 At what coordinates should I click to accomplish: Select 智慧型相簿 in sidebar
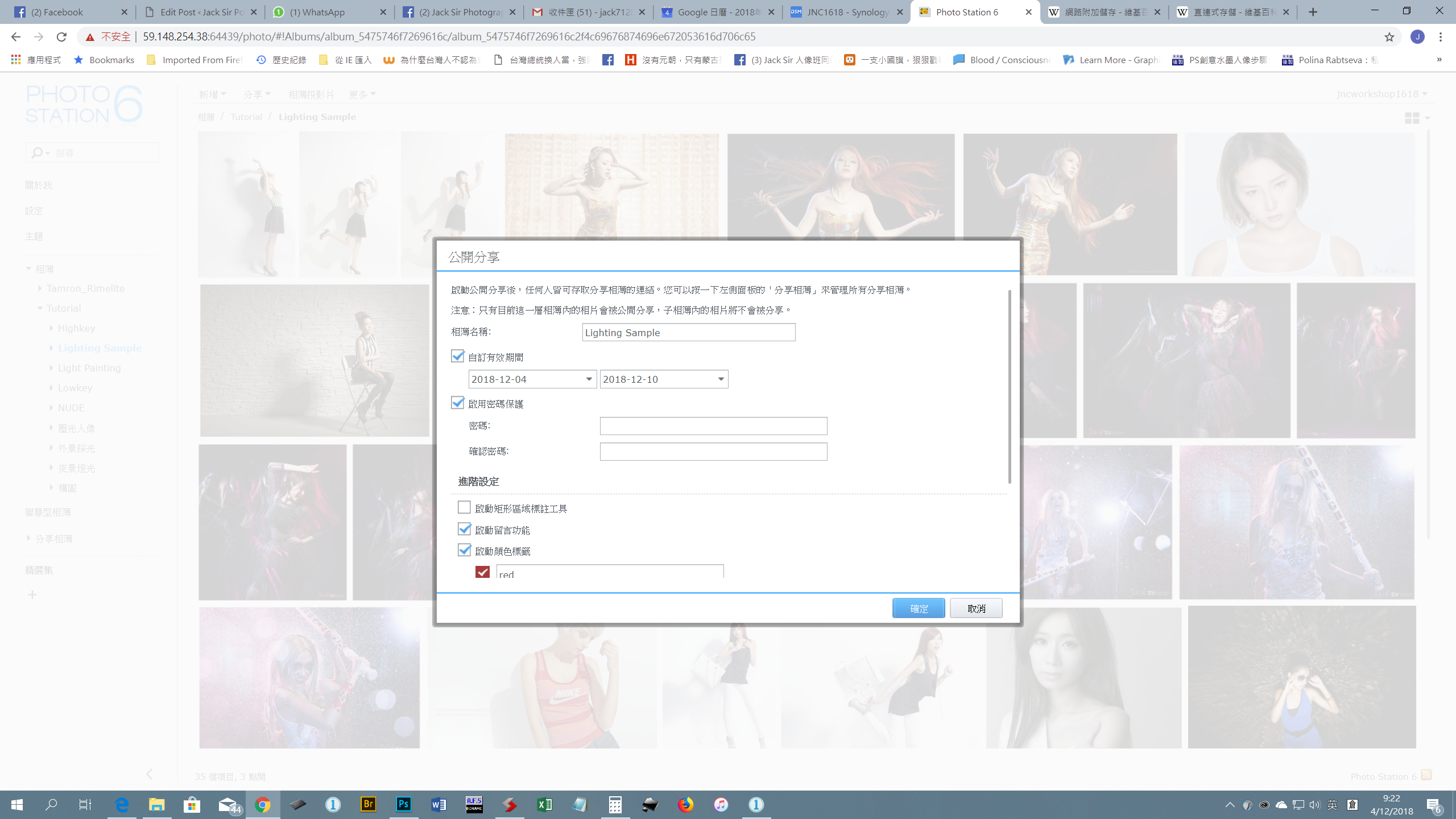(x=48, y=512)
